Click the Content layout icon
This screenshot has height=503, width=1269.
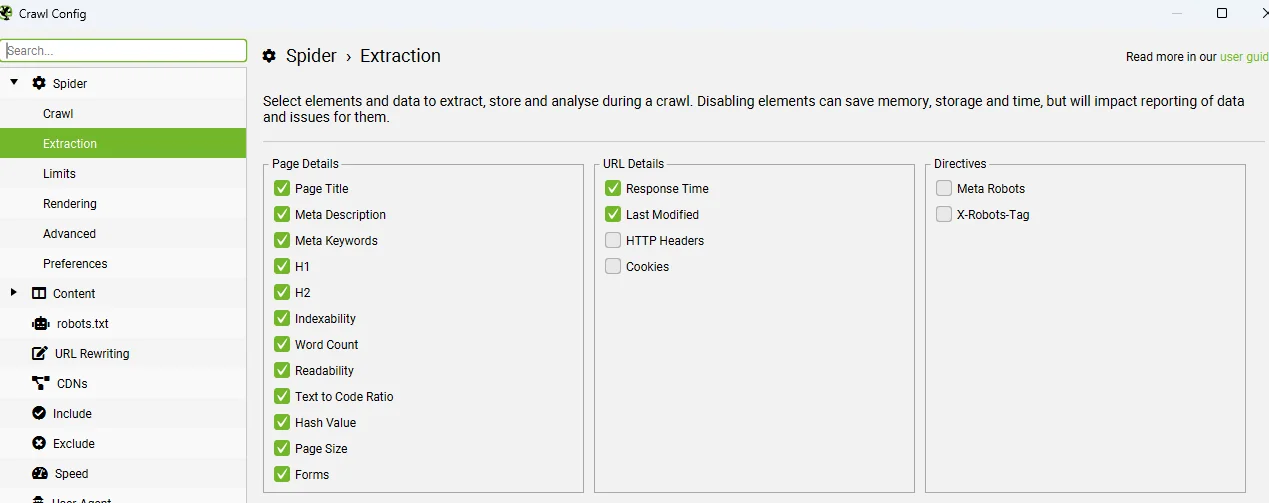39,293
